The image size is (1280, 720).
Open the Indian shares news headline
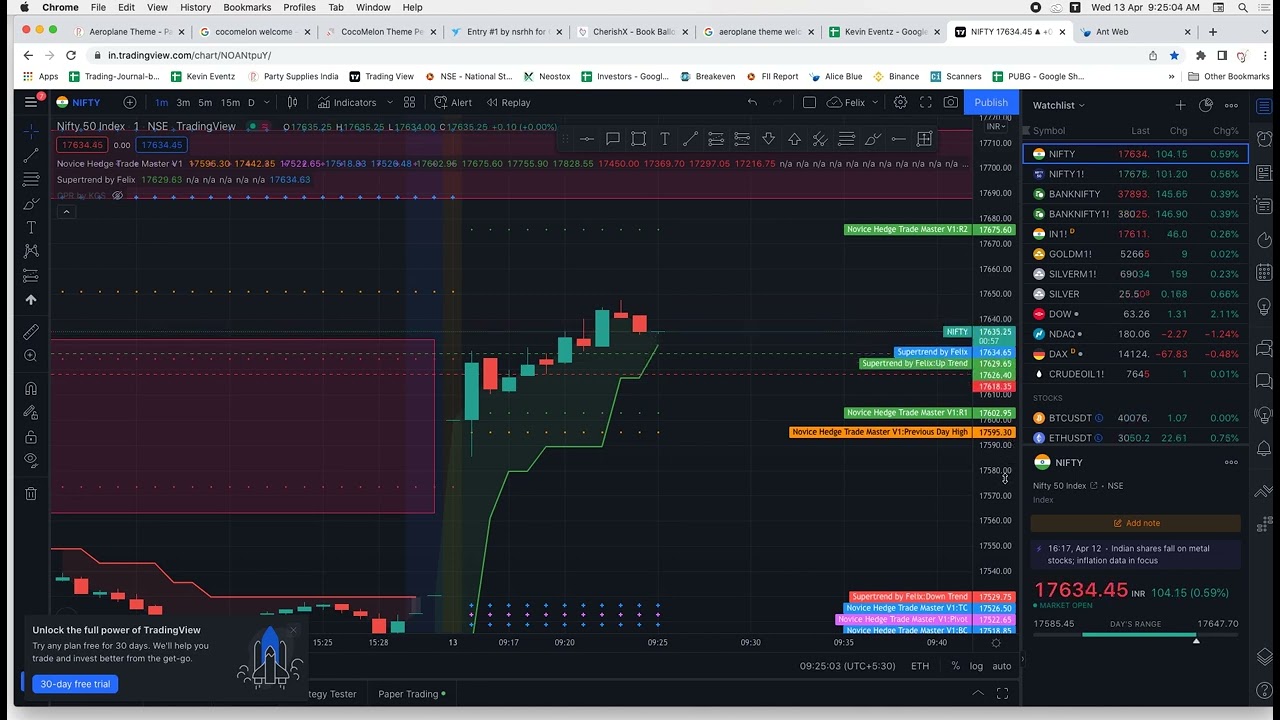click(1136, 554)
